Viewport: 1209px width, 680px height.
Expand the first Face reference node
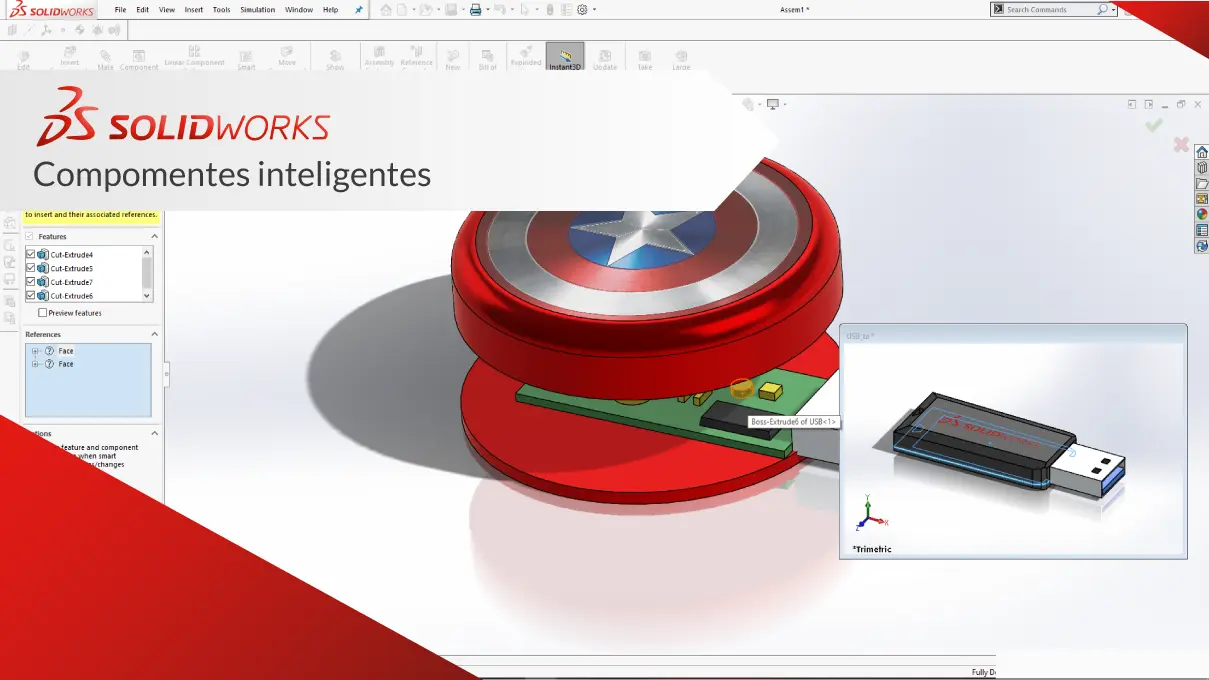(x=35, y=351)
